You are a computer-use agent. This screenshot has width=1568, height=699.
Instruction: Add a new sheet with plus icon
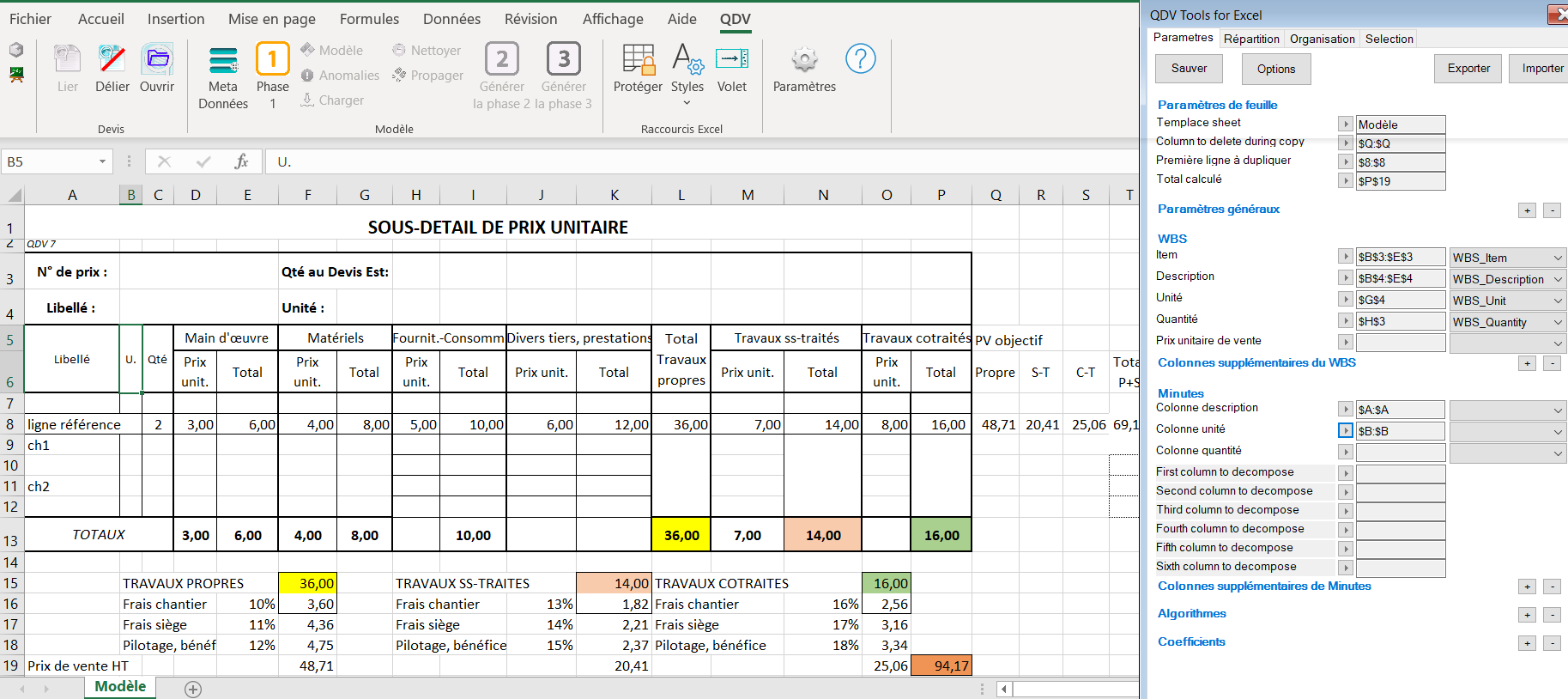click(193, 689)
